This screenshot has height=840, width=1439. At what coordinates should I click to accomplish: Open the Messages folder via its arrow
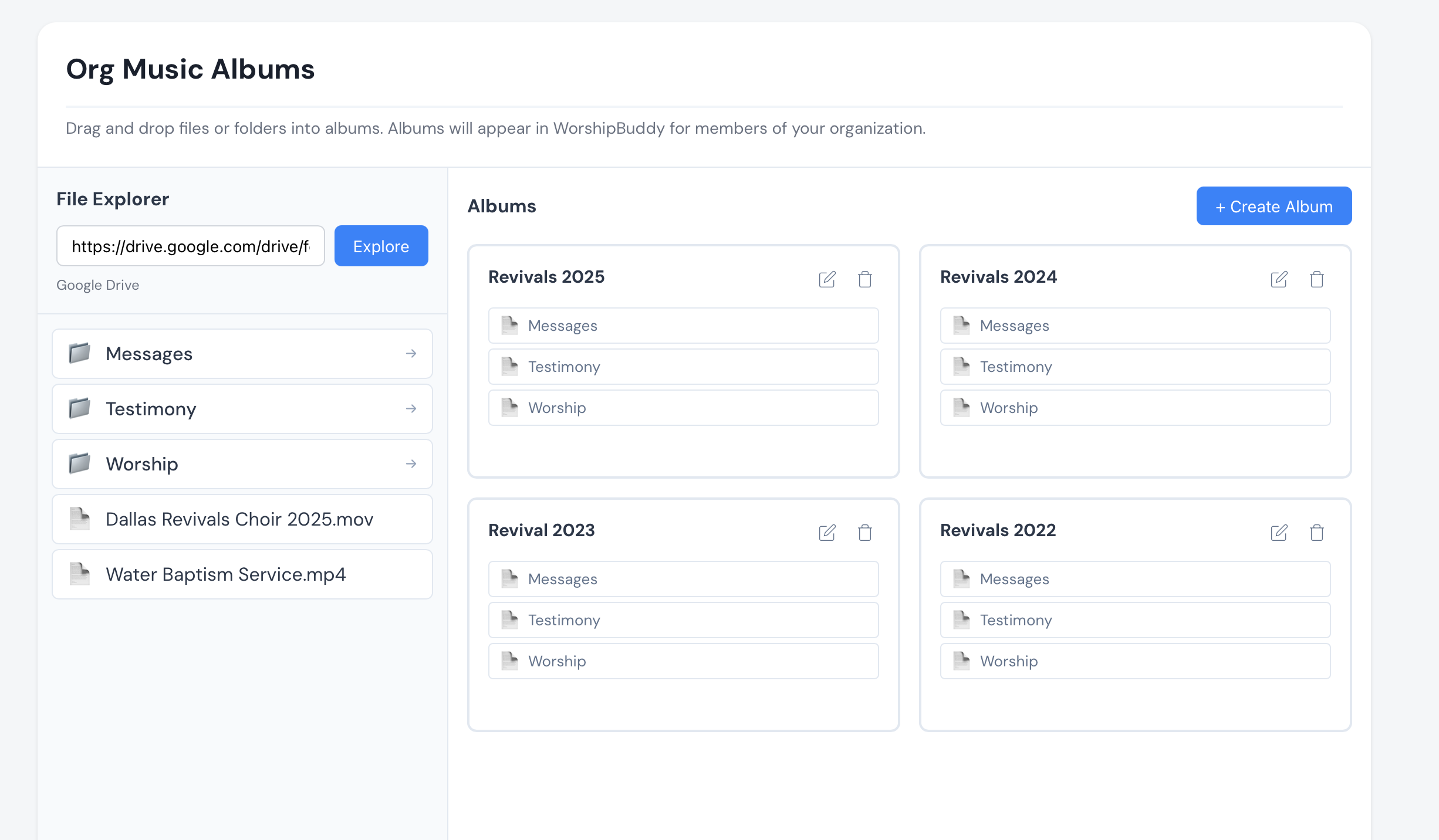pos(411,353)
